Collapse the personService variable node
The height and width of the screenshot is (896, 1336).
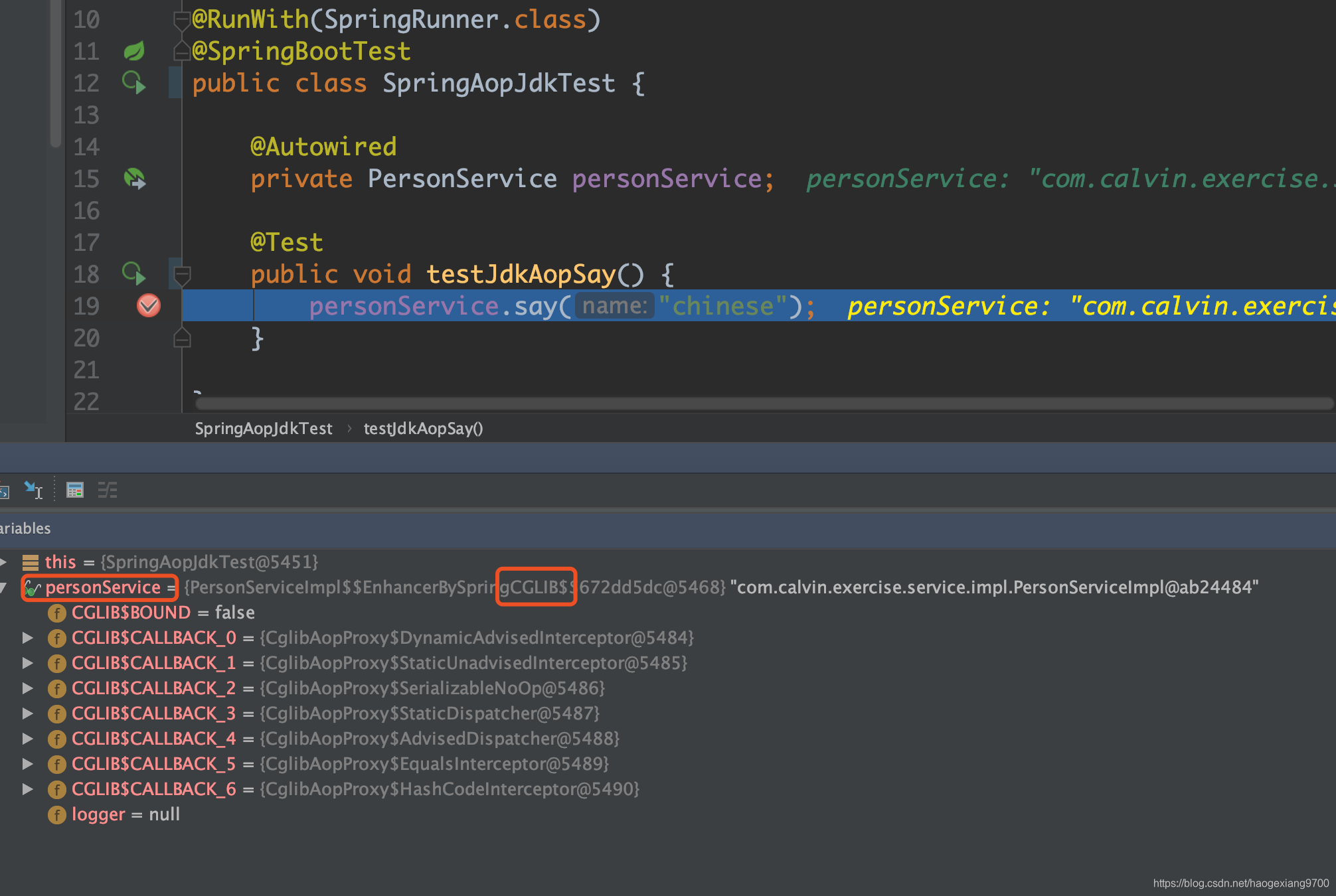point(4,587)
